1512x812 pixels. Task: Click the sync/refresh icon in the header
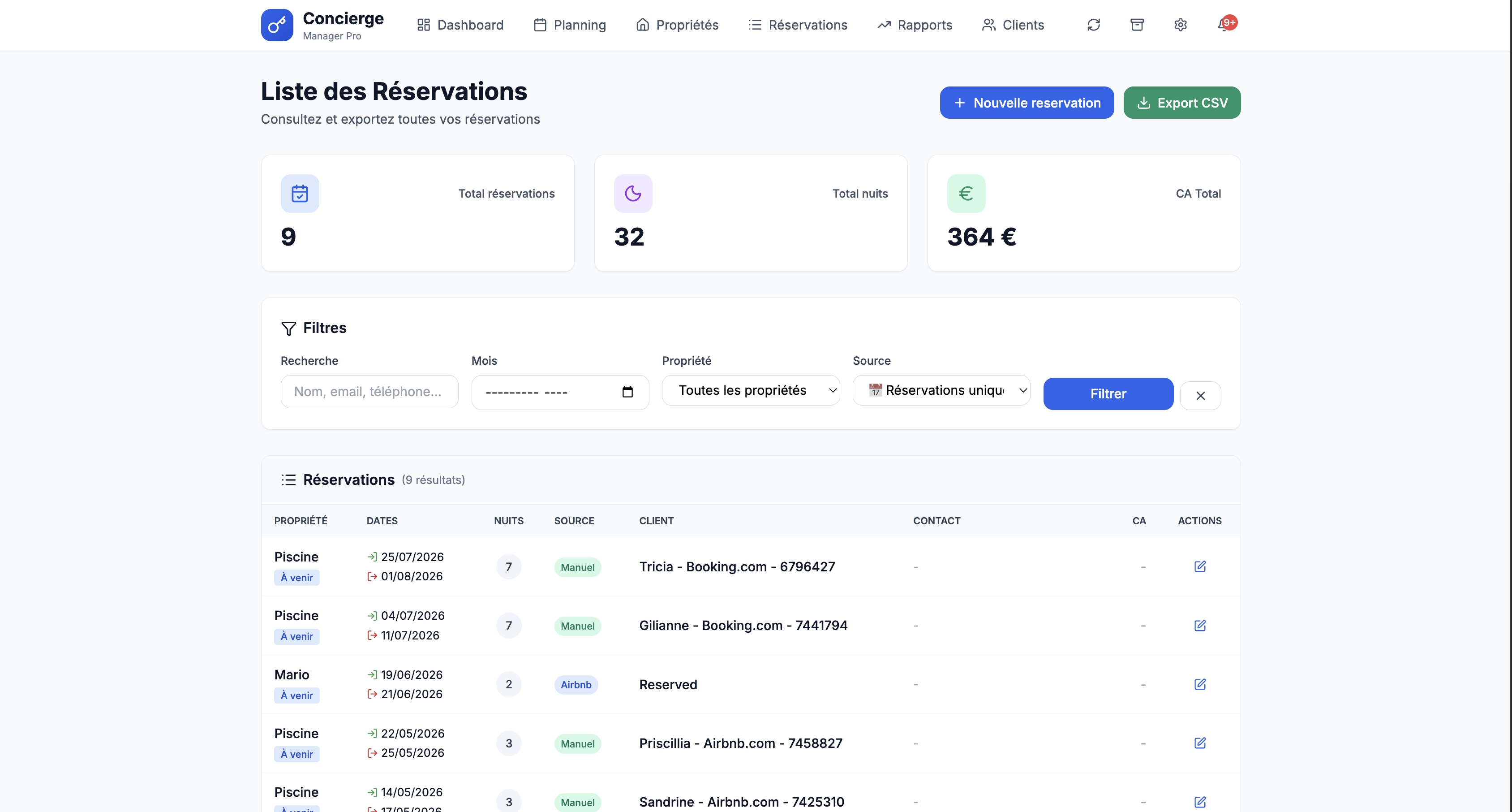[1094, 25]
